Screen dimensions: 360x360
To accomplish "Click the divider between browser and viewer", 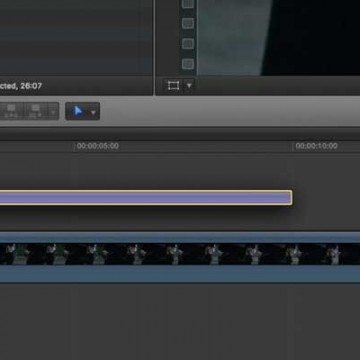I will click(154, 48).
